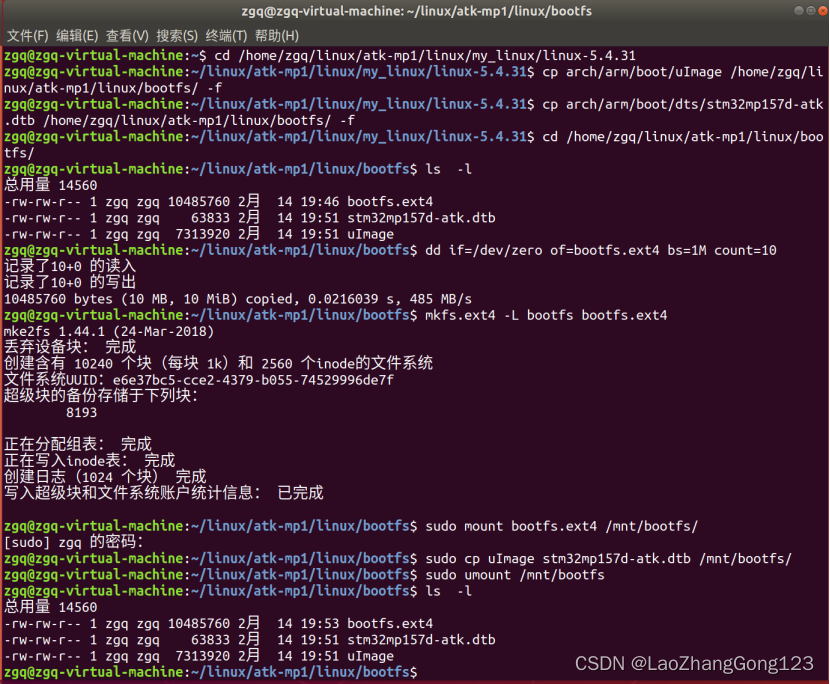Click the window title showing bootfs path
The width and height of the screenshot is (830, 684).
414,11
